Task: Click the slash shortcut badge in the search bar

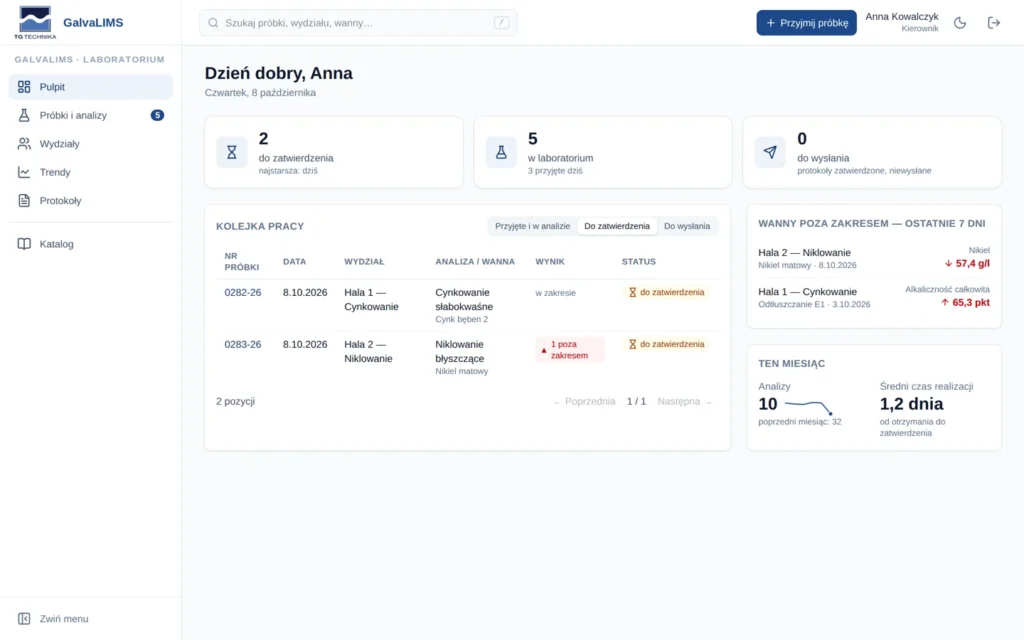Action: click(x=502, y=23)
